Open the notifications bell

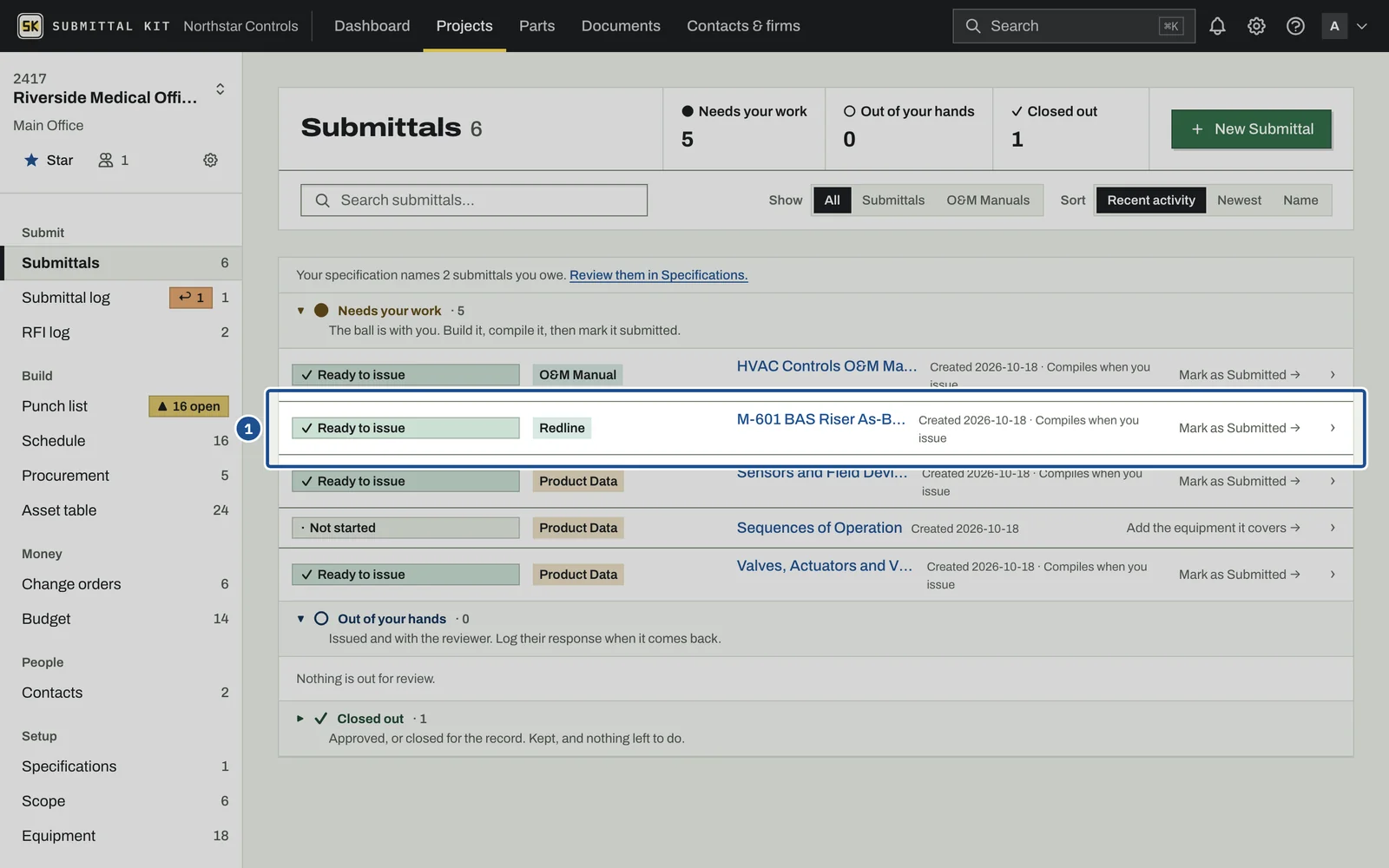tap(1217, 26)
